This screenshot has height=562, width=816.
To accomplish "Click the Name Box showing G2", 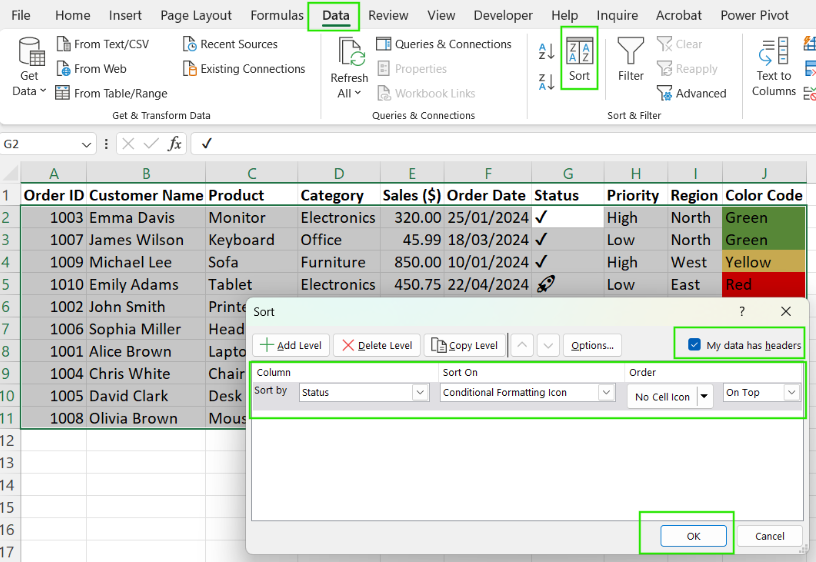I will coord(40,143).
